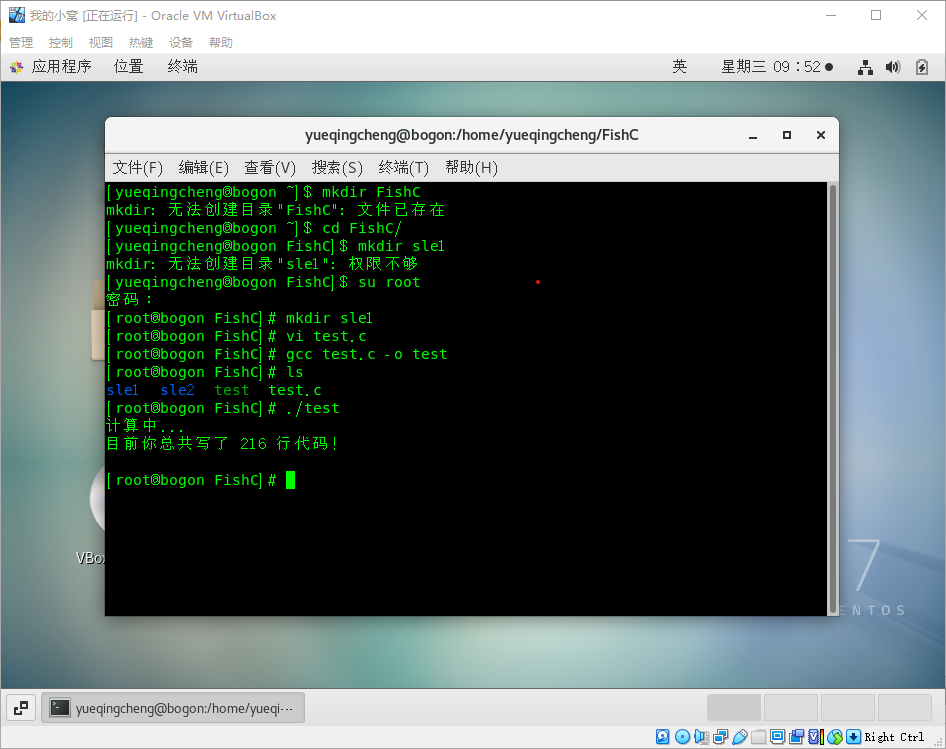
Task: Open VirtualBox 管理 menu
Action: [21, 42]
